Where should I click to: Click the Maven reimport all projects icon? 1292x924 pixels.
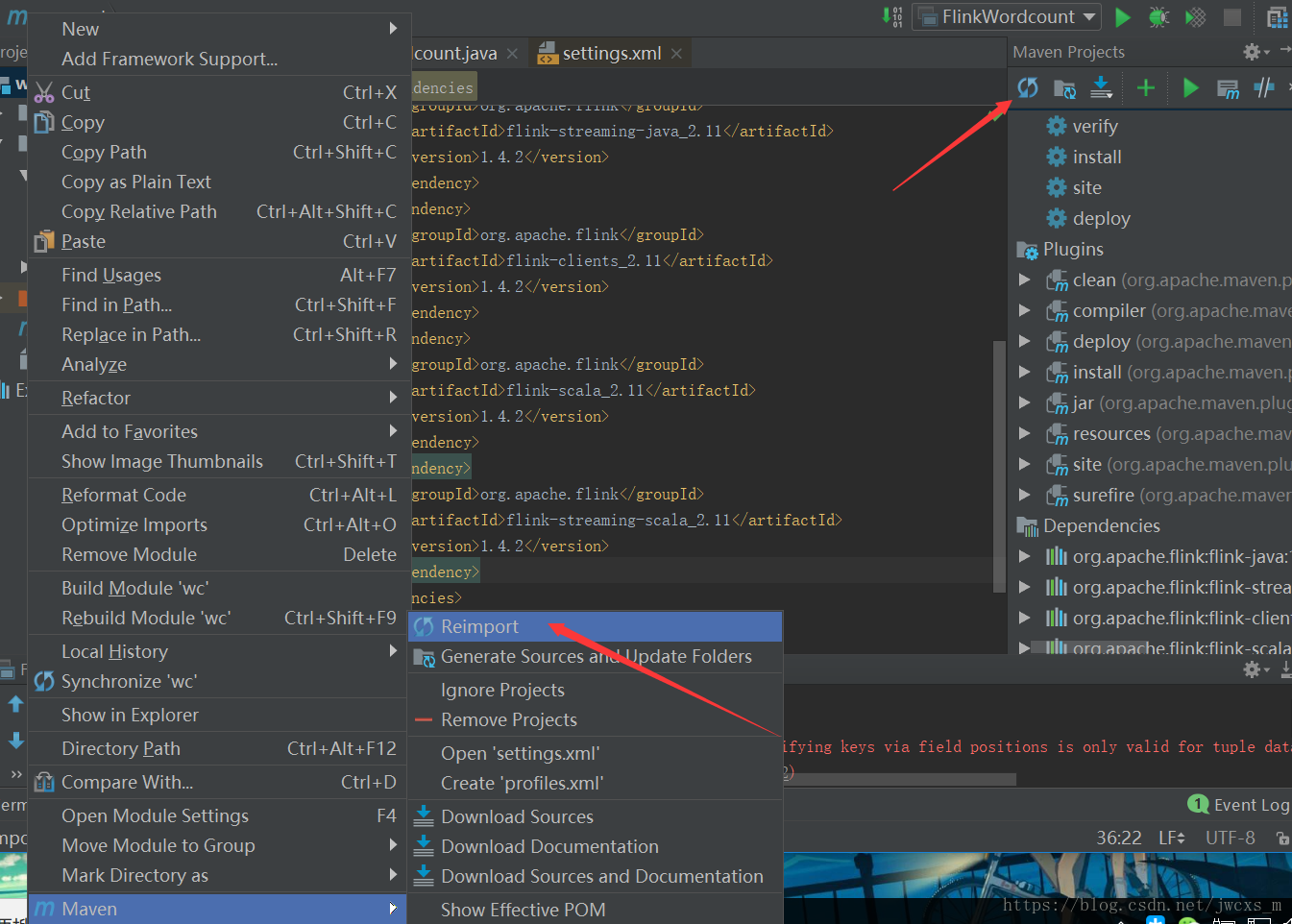(1028, 87)
